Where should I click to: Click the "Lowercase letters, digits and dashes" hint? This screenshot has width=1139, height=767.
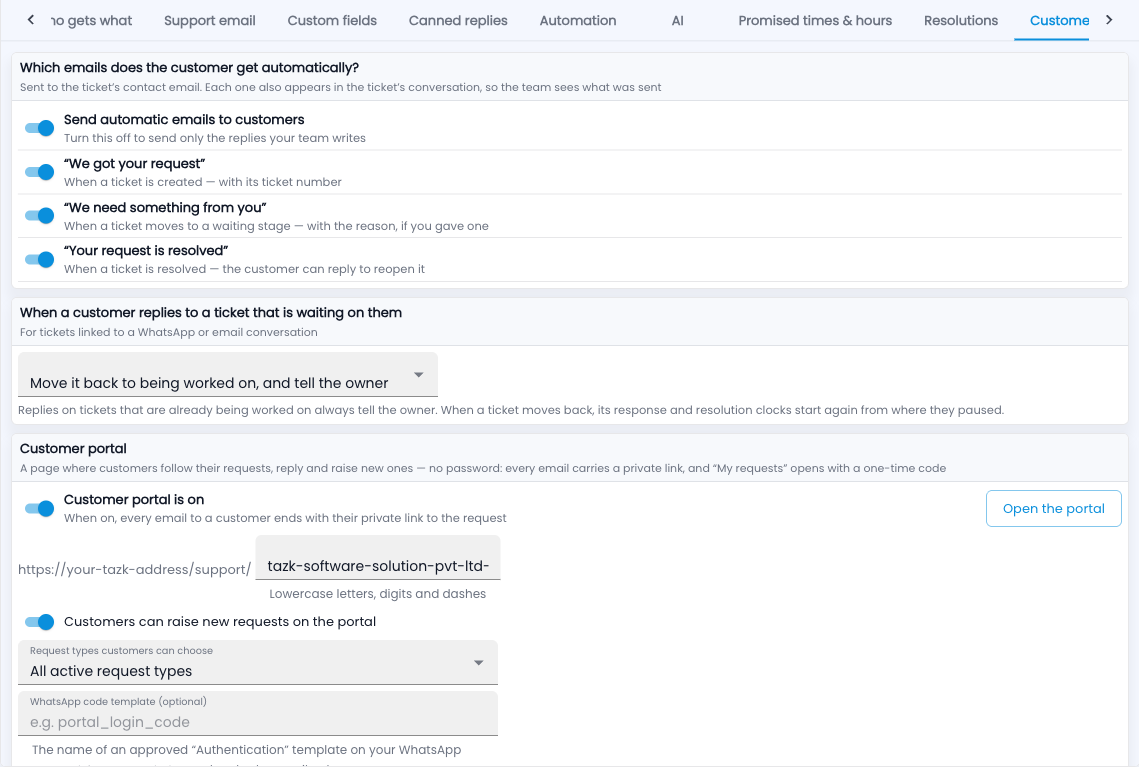tap(378, 593)
